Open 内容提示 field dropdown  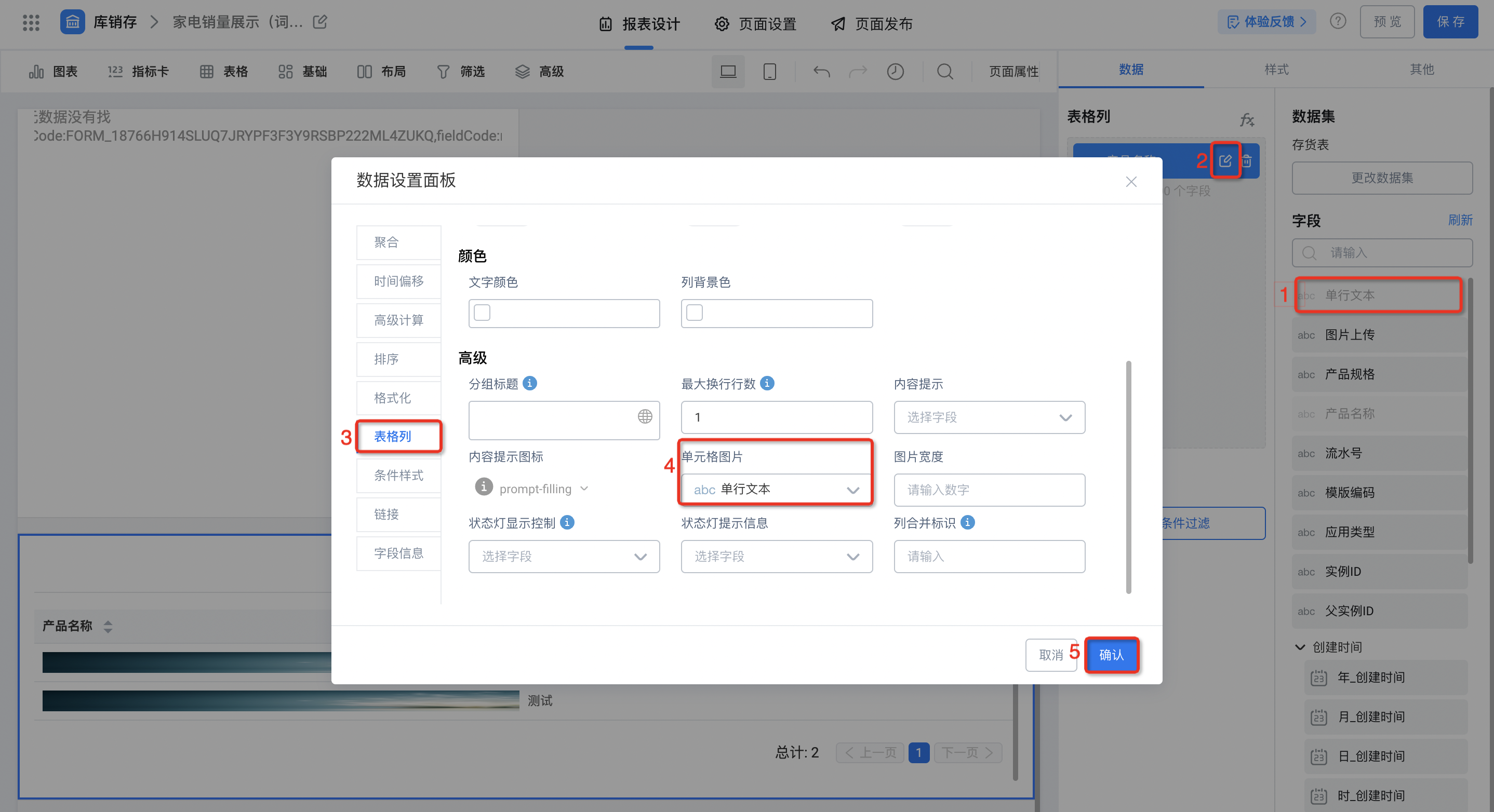coord(989,417)
